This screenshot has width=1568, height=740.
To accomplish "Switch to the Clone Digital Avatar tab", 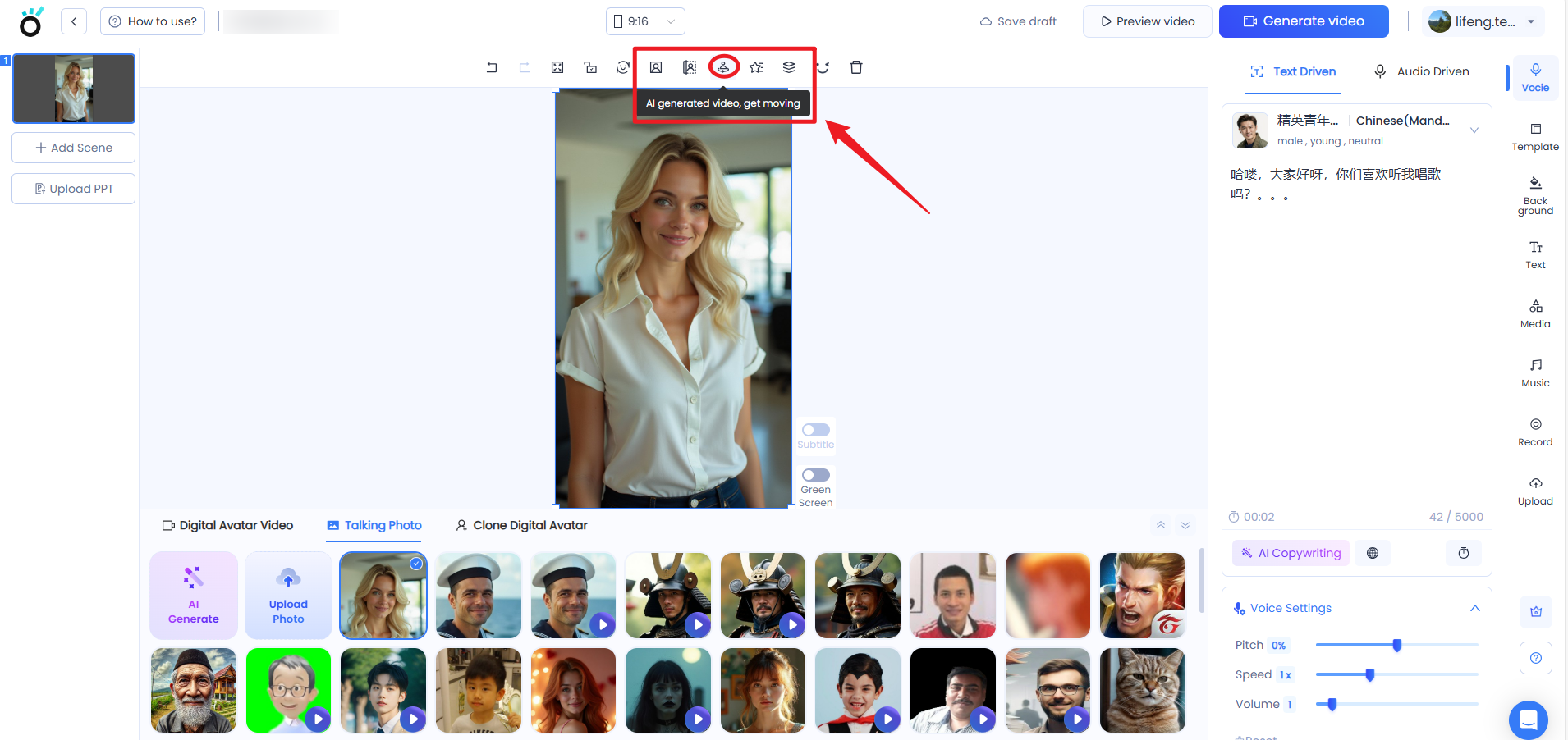I will 522,525.
